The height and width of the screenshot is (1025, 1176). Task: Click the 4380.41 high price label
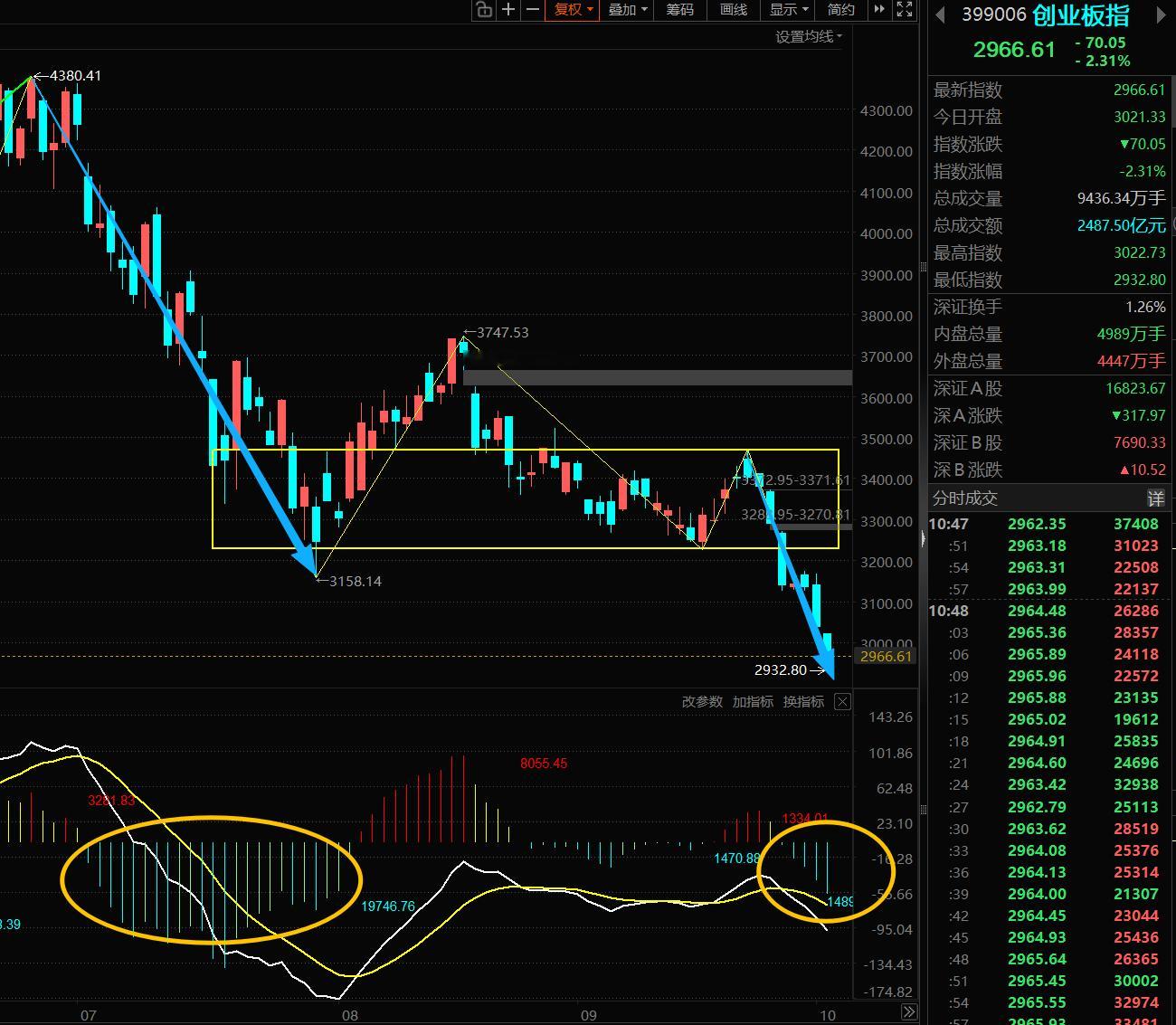click(x=75, y=76)
